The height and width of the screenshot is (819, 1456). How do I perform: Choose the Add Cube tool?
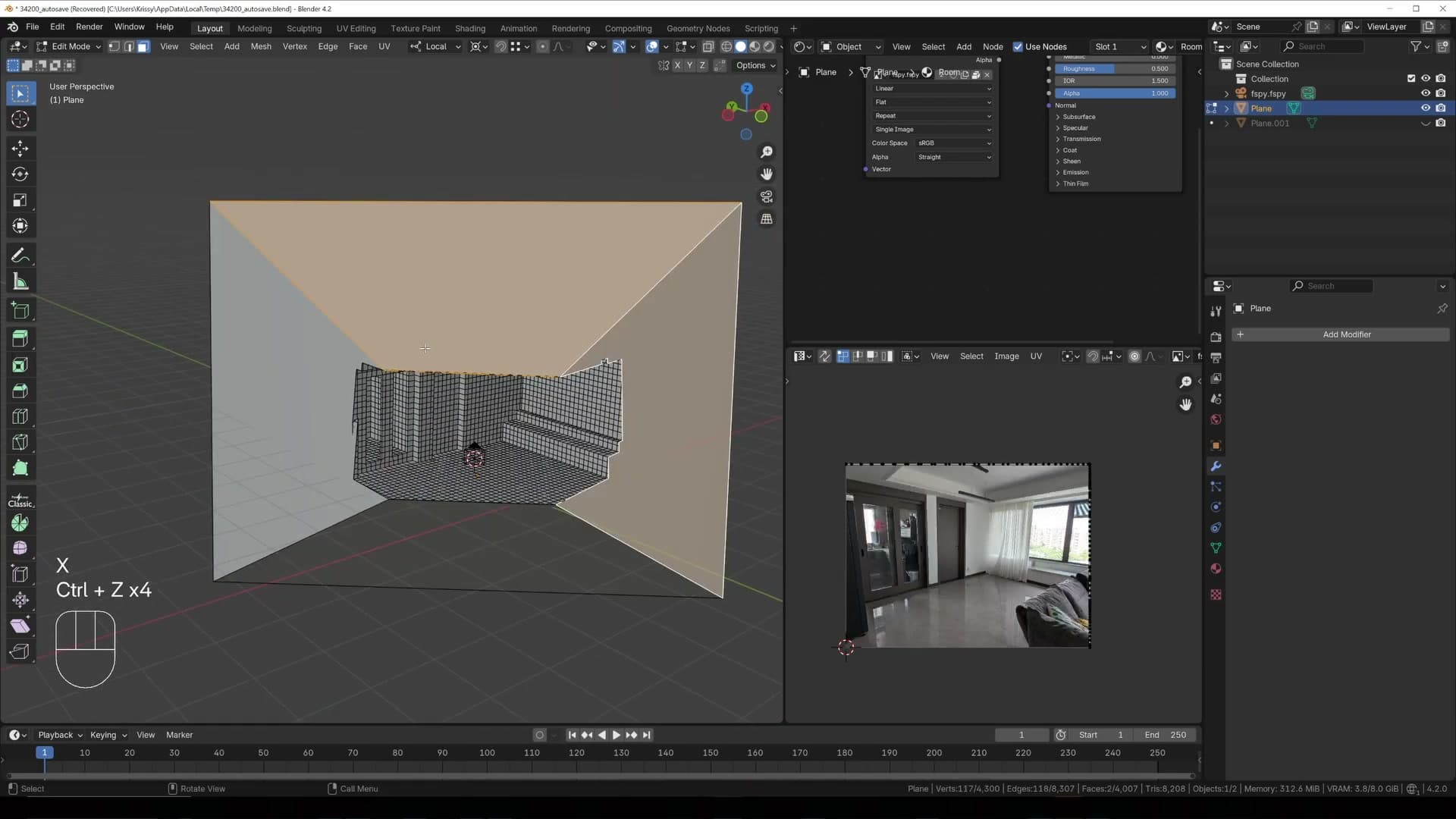click(20, 311)
